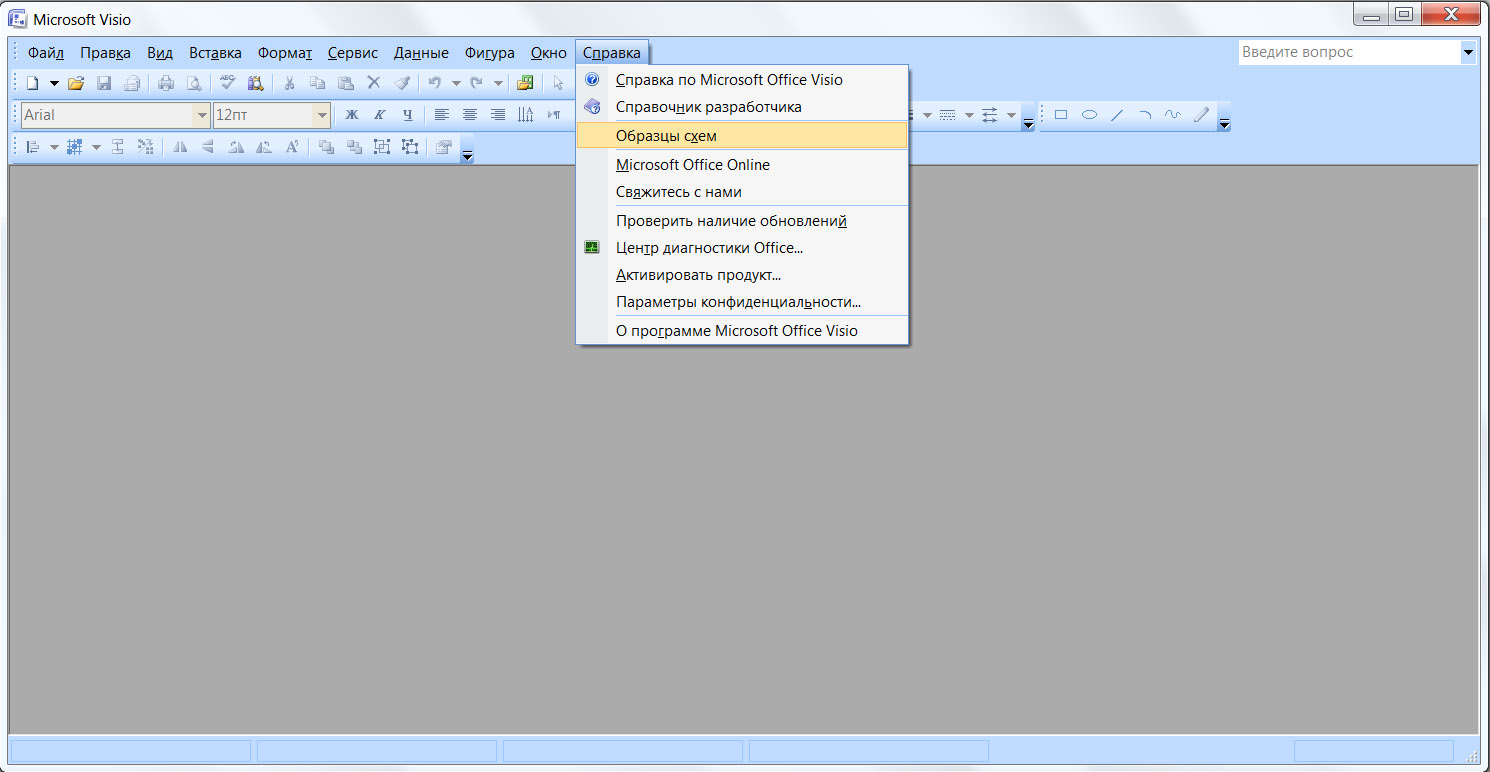The image size is (1490, 772).
Task: Toggle underline formatting (Ч button)
Action: click(x=408, y=115)
